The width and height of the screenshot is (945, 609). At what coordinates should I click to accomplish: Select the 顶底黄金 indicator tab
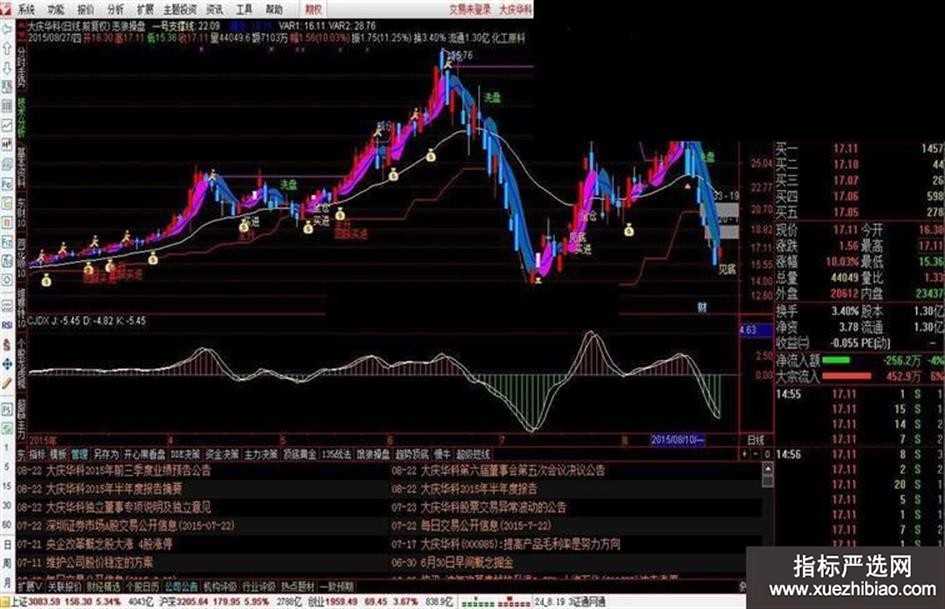[x=300, y=455]
